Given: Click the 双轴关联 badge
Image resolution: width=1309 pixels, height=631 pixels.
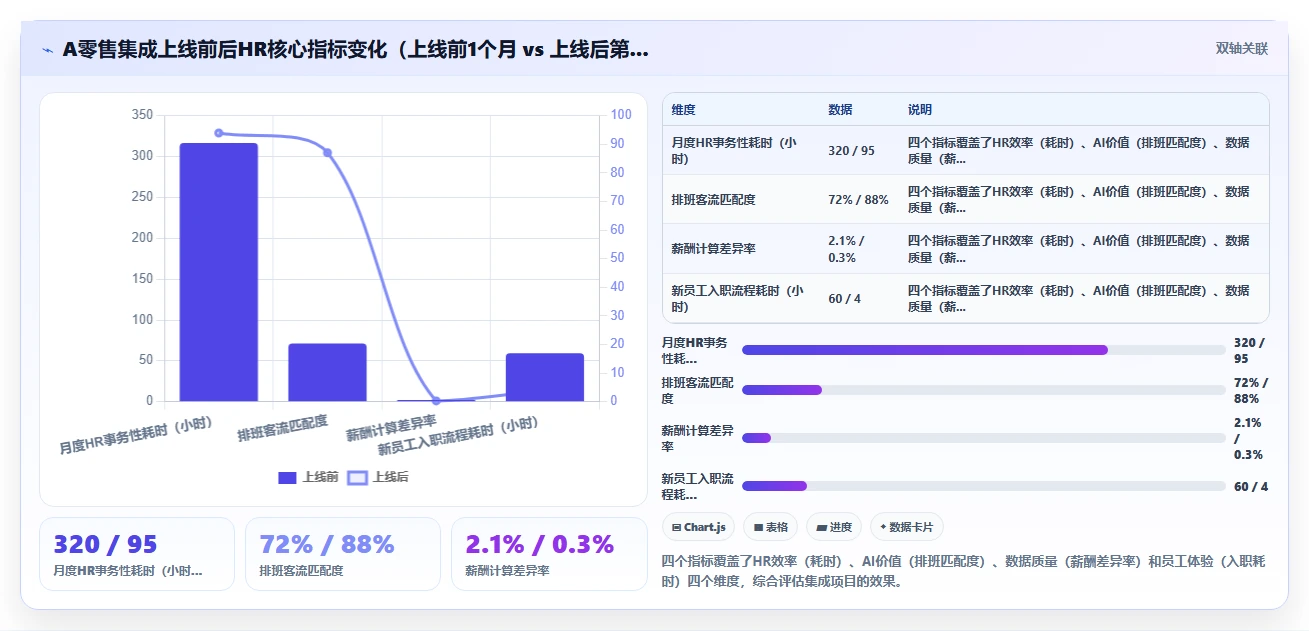Looking at the screenshot, I should [x=1241, y=49].
